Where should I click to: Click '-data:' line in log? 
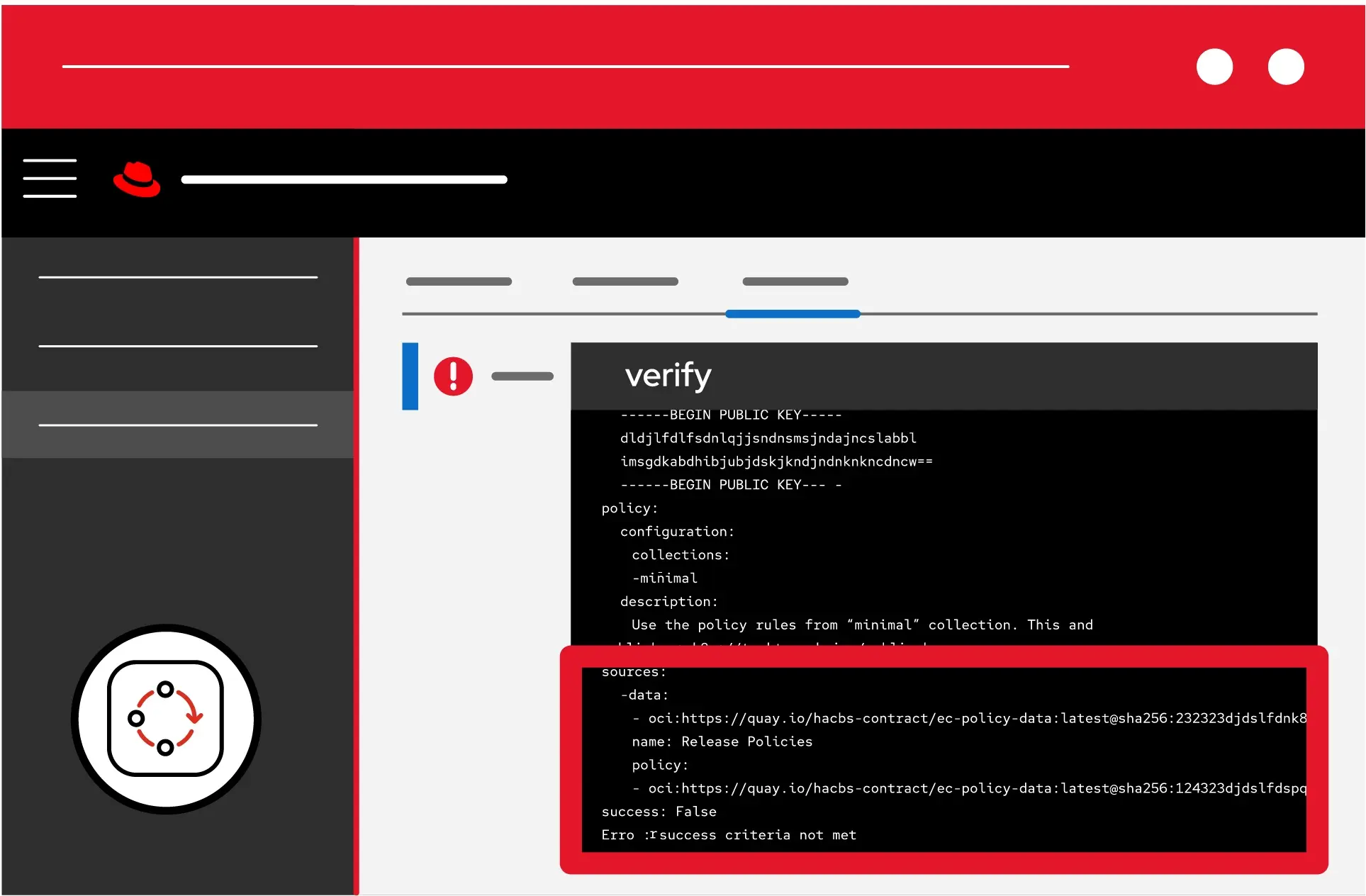(x=644, y=695)
